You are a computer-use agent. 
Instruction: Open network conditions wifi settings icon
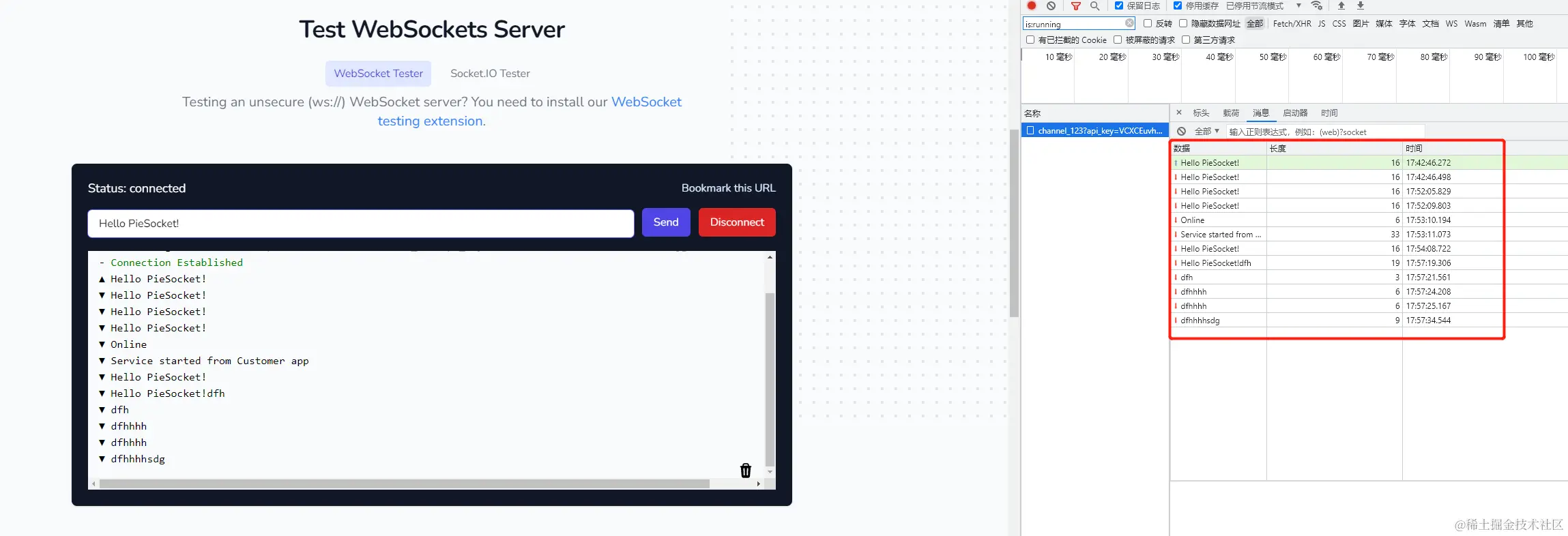point(1317,5)
